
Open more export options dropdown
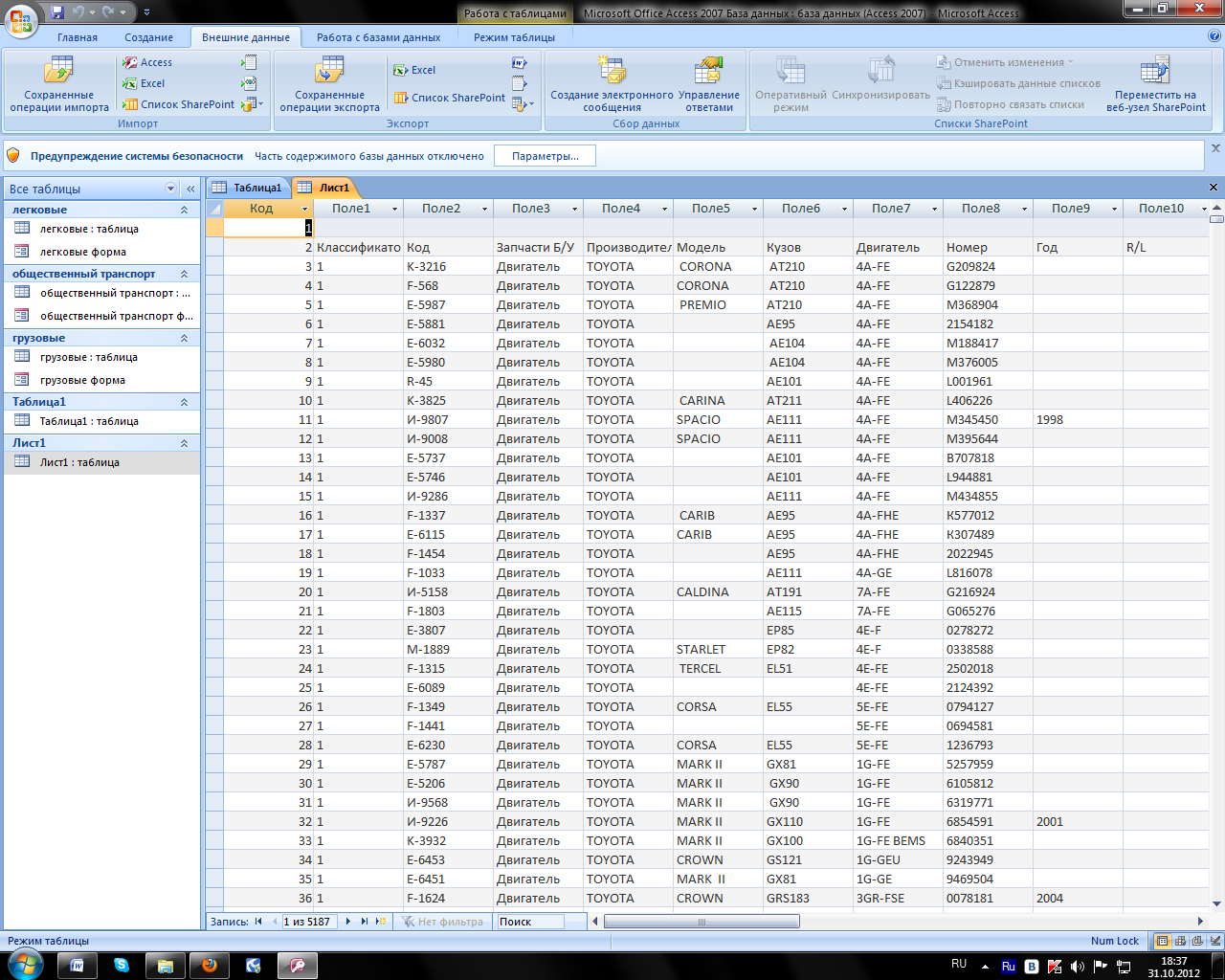(523, 104)
